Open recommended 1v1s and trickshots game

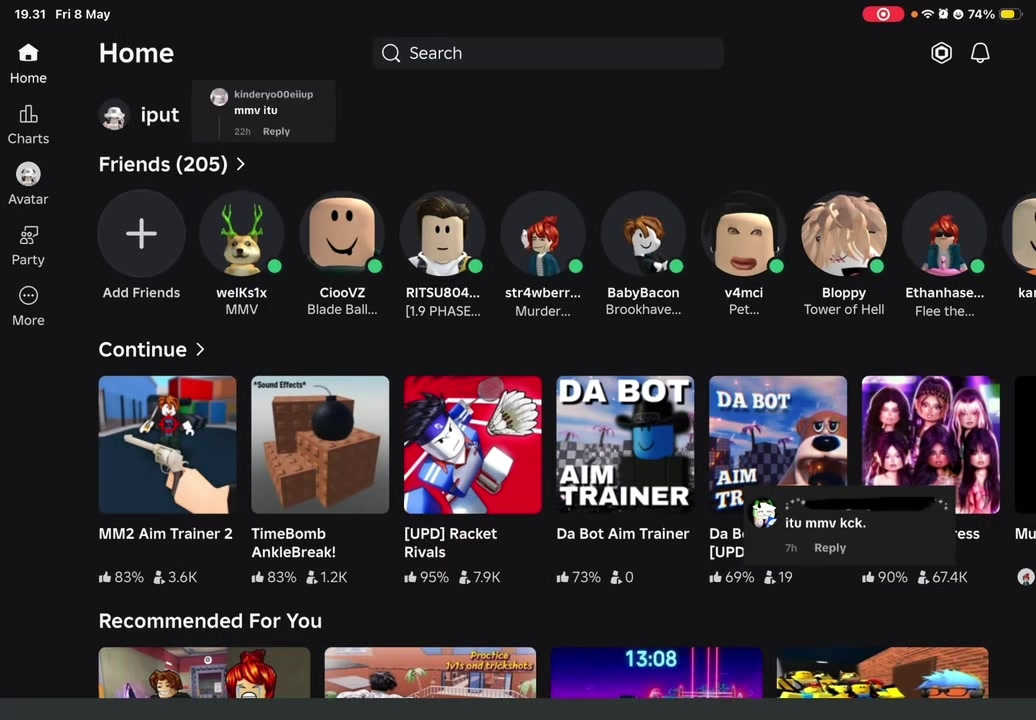pyautogui.click(x=430, y=672)
